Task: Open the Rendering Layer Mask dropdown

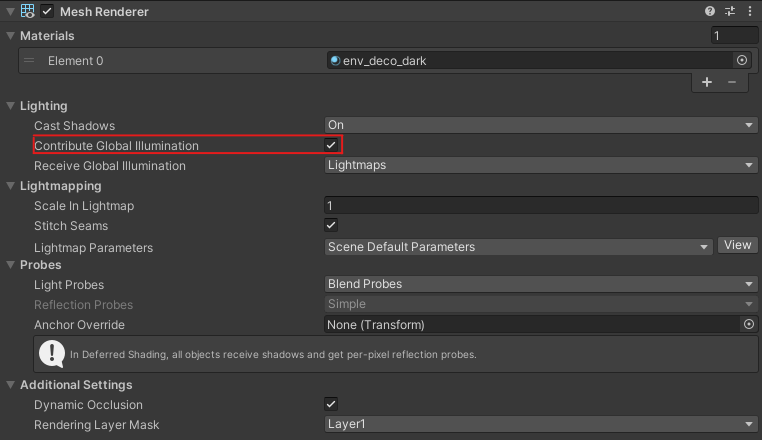Action: click(541, 424)
